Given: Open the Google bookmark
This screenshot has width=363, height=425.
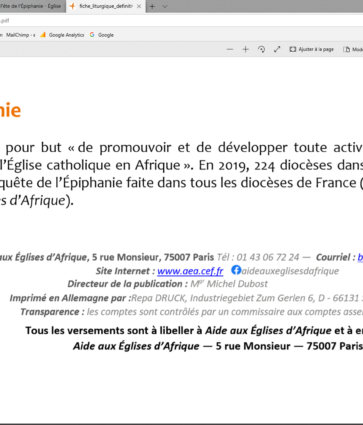Looking at the screenshot, I should pos(102,35).
